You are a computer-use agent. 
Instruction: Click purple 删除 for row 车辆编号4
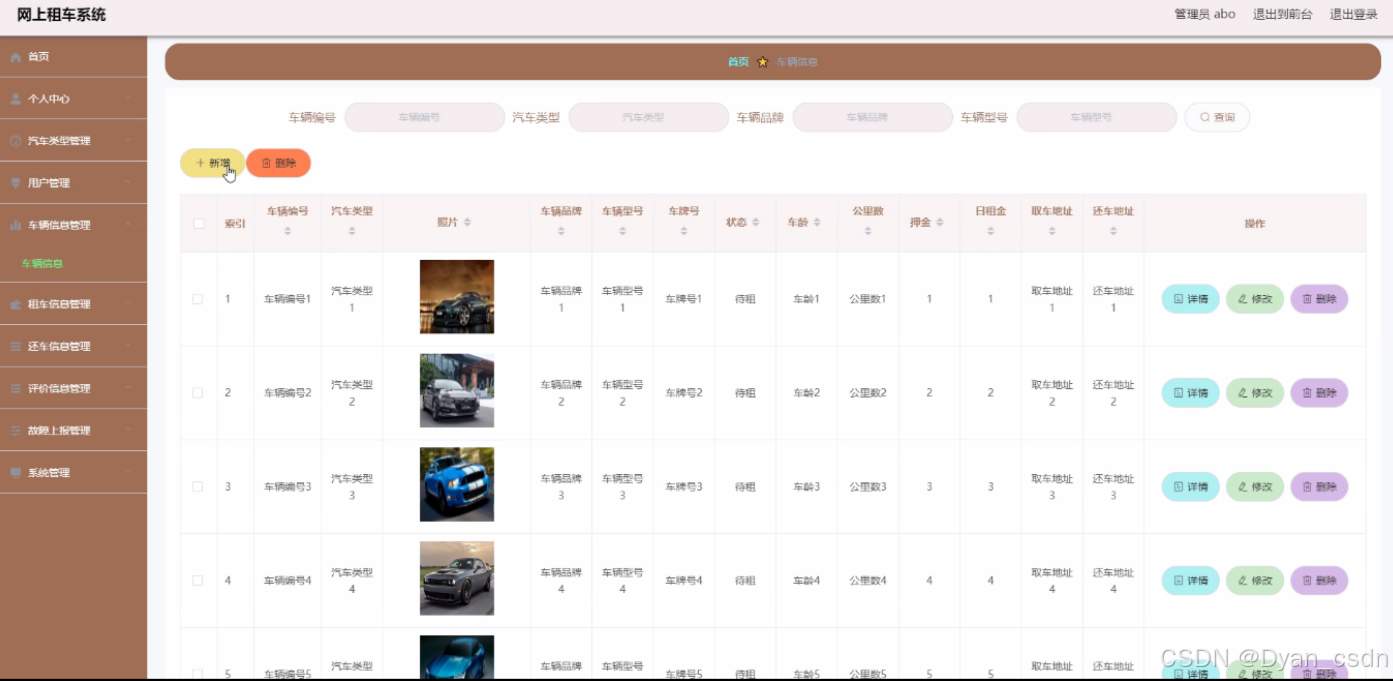[x=1319, y=580]
